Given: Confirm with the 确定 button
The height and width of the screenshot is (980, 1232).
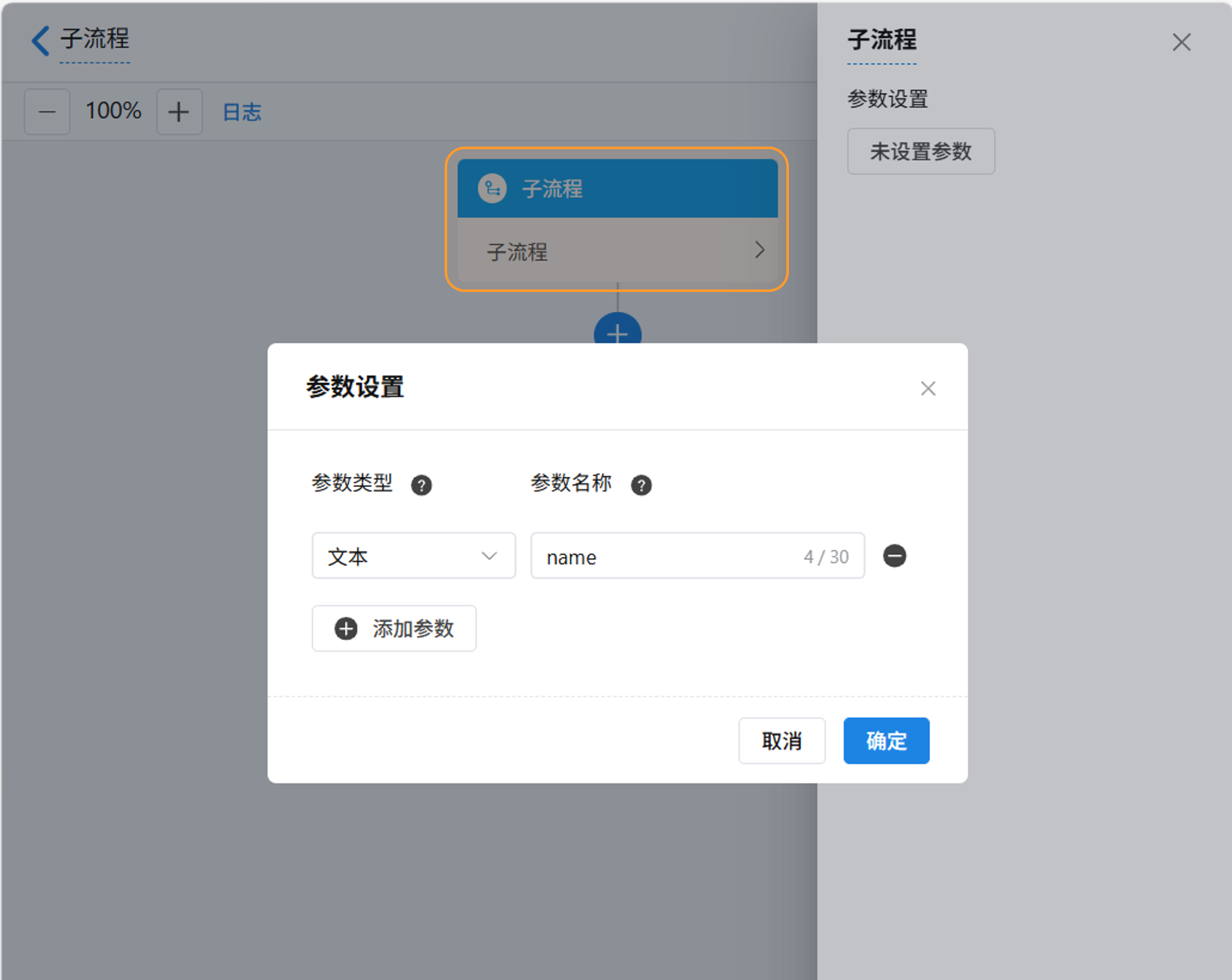Looking at the screenshot, I should coord(886,740).
